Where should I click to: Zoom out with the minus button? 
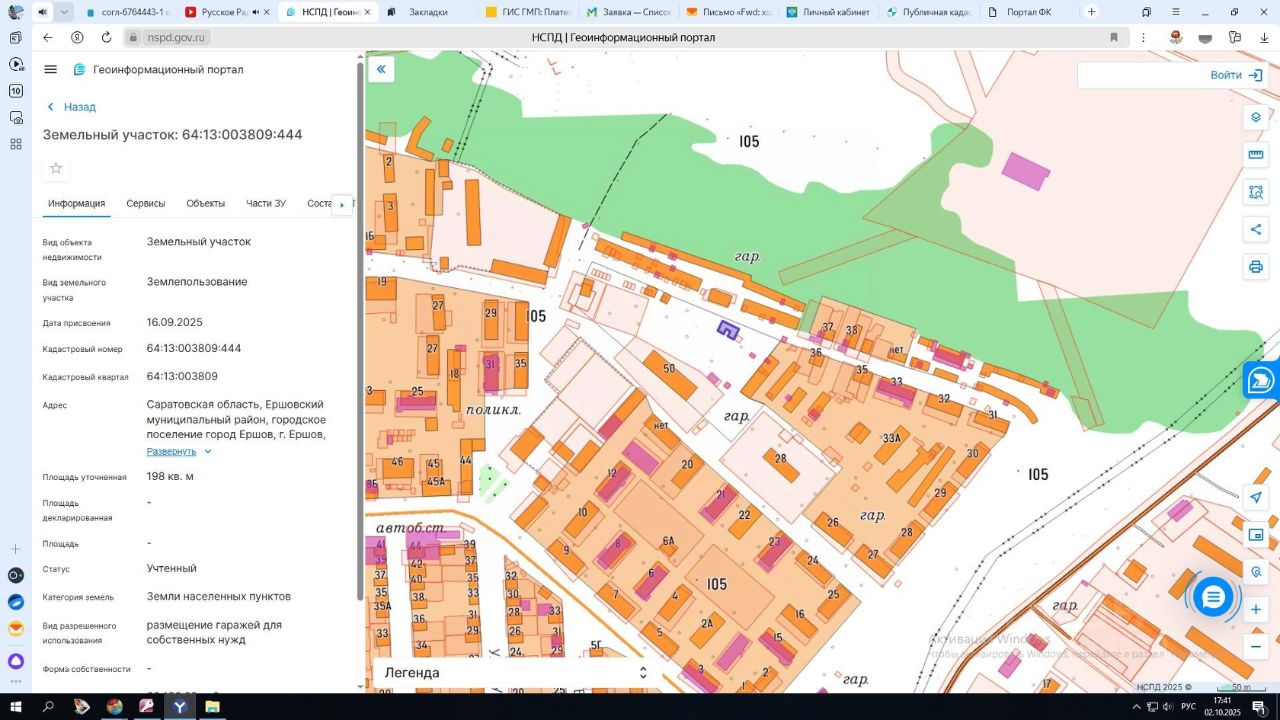point(1256,646)
